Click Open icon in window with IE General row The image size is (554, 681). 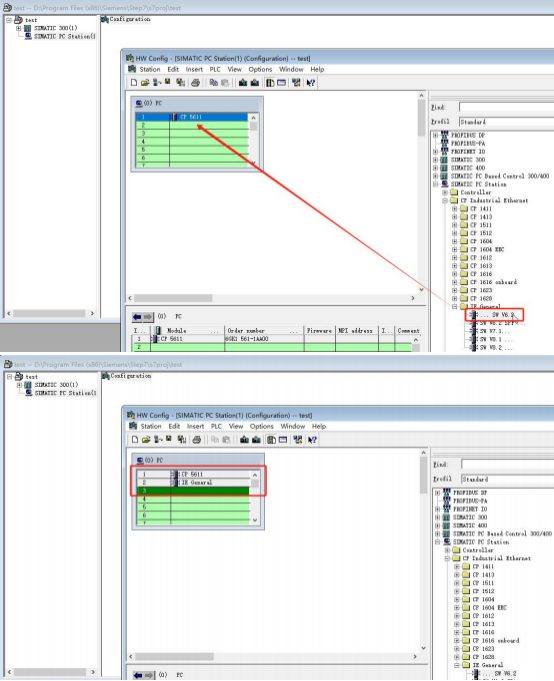146,440
